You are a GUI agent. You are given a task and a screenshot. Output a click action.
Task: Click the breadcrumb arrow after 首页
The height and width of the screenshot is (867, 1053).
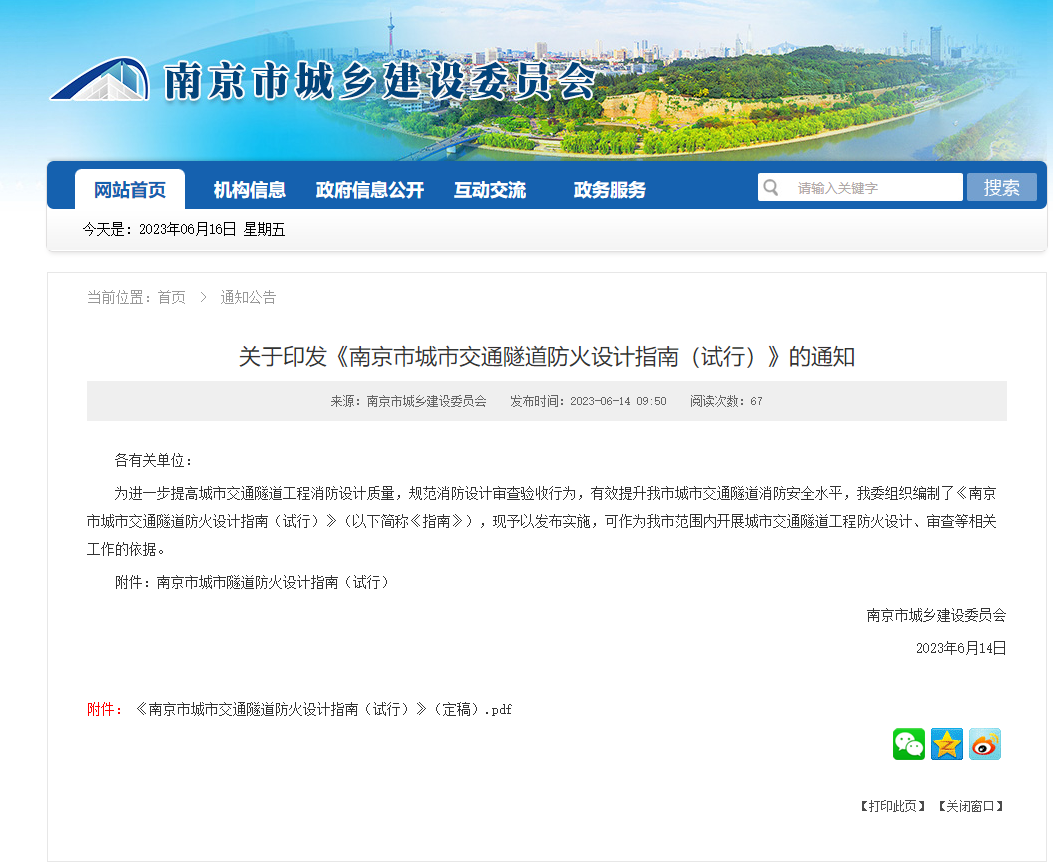(x=203, y=297)
